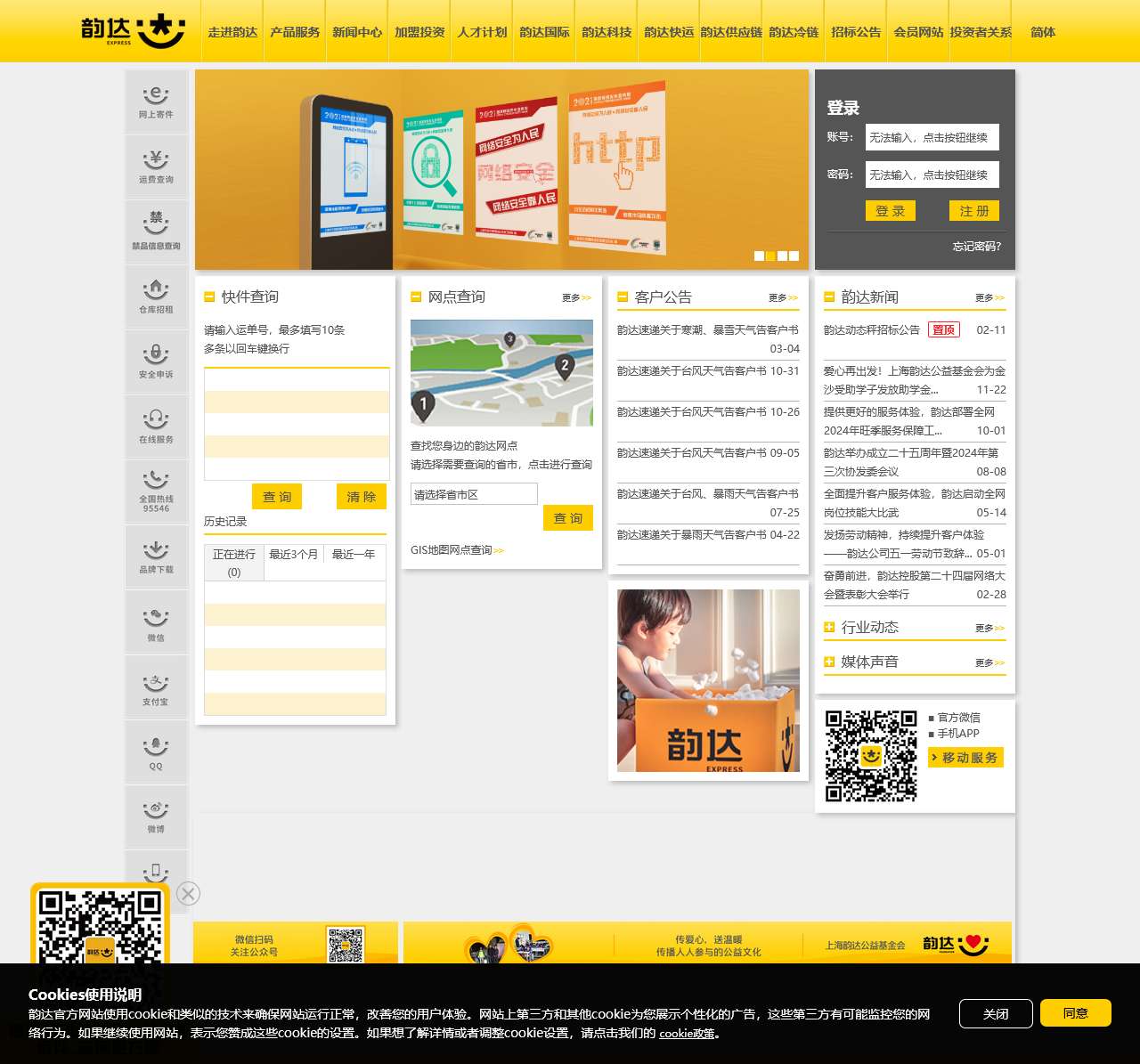Screen dimensions: 1140x1064
Task: Click the 注册 button
Action: (x=974, y=210)
